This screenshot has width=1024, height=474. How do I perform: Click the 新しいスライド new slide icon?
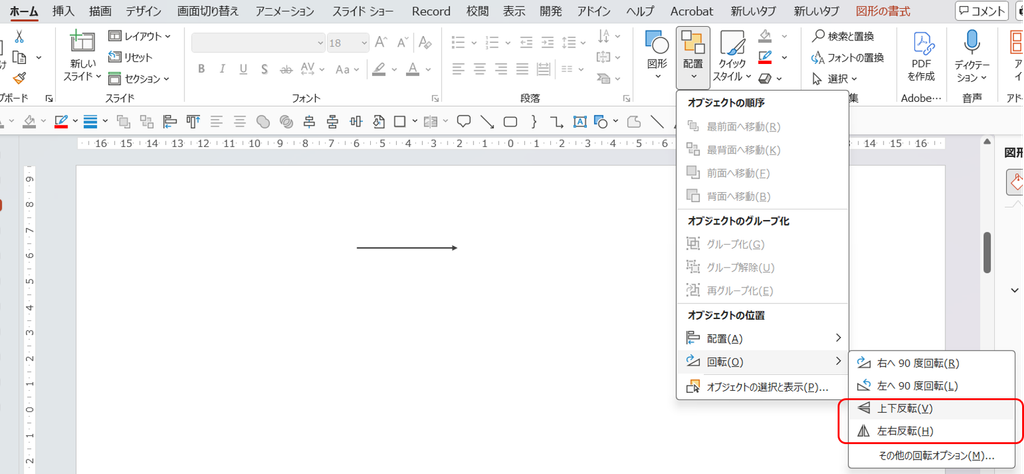click(82, 42)
